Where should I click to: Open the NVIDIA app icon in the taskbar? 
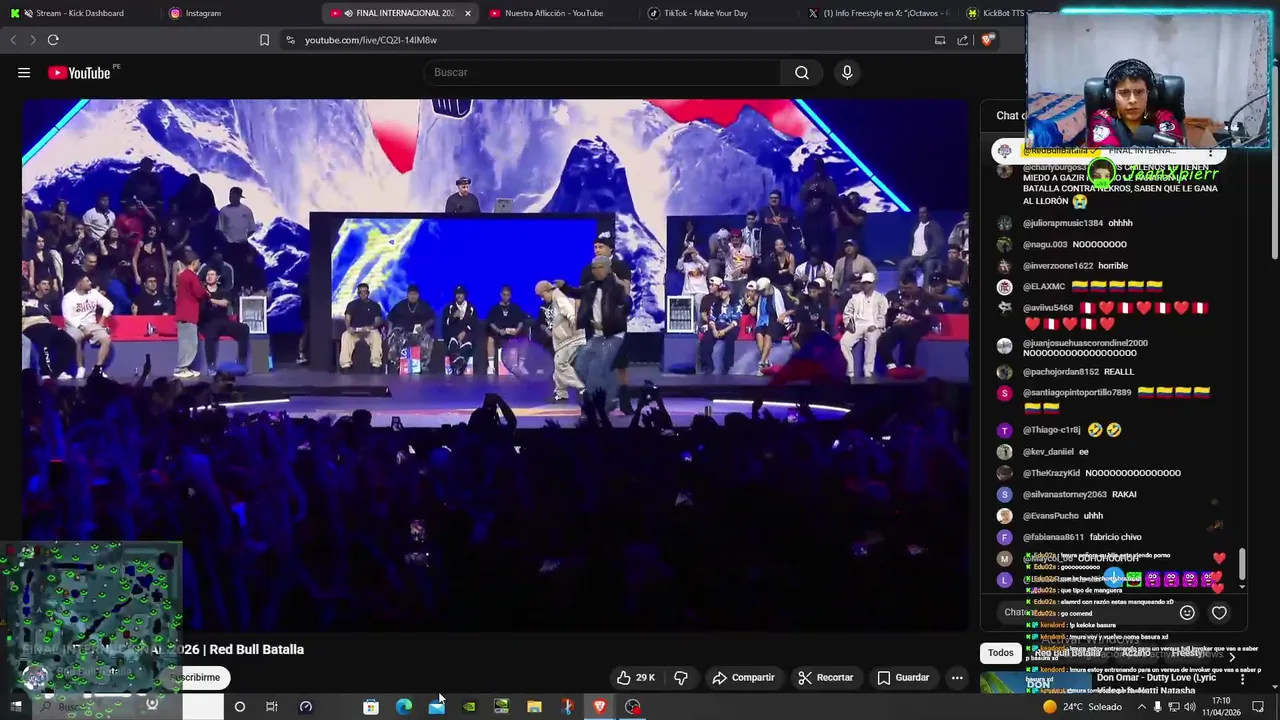pos(469,706)
